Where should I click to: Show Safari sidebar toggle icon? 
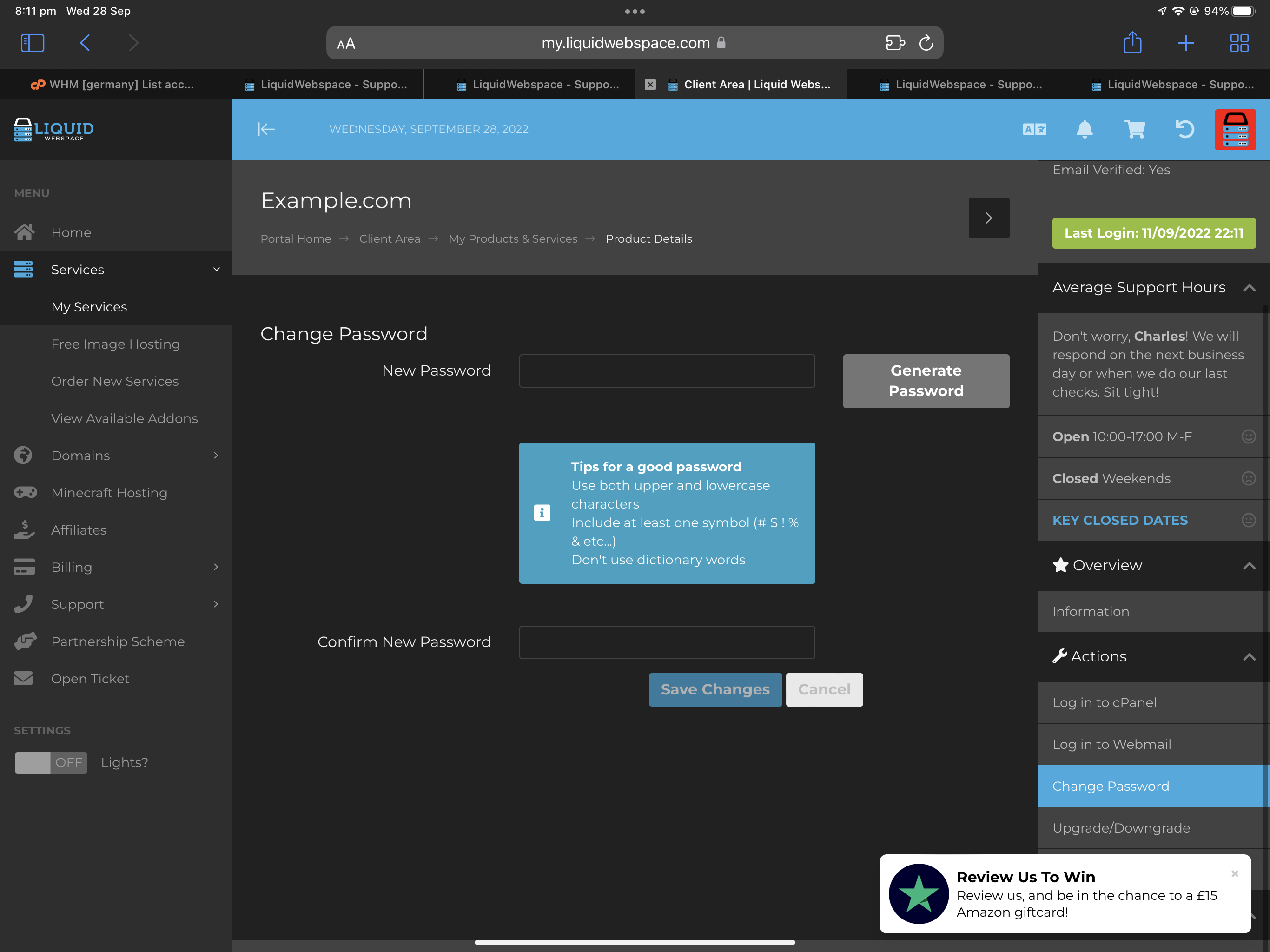pos(32,43)
